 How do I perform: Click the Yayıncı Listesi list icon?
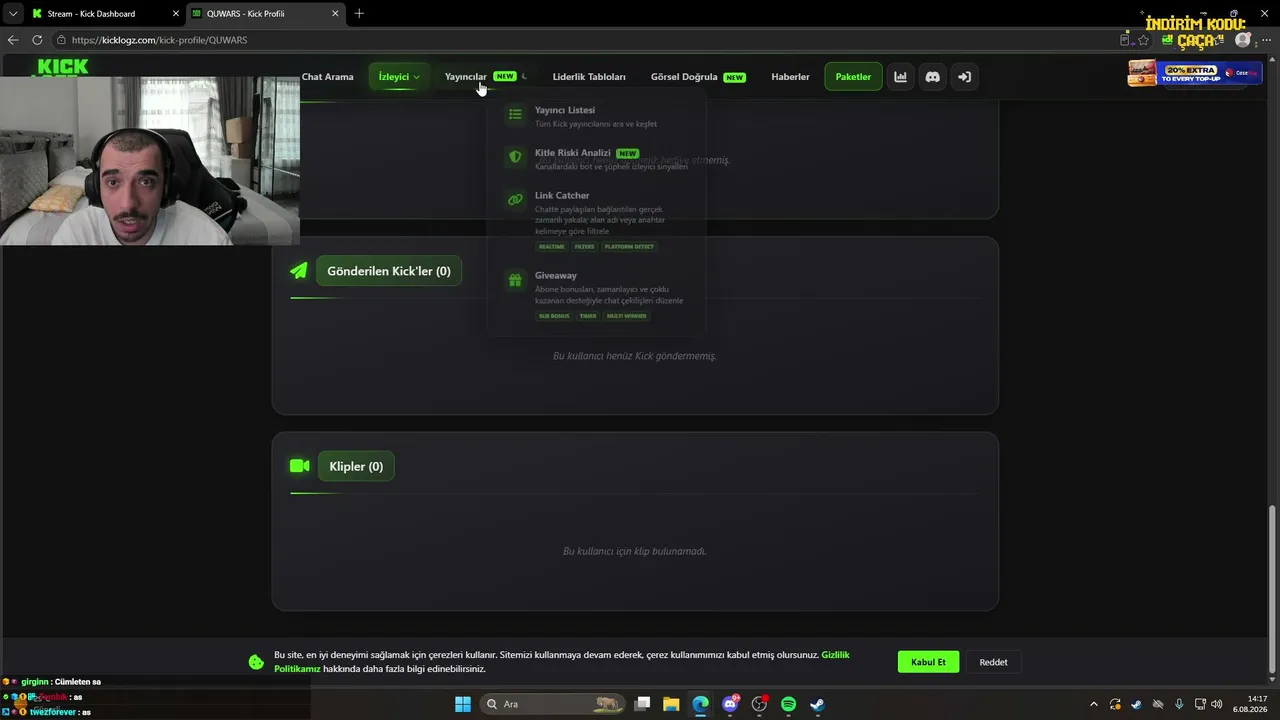coord(515,115)
